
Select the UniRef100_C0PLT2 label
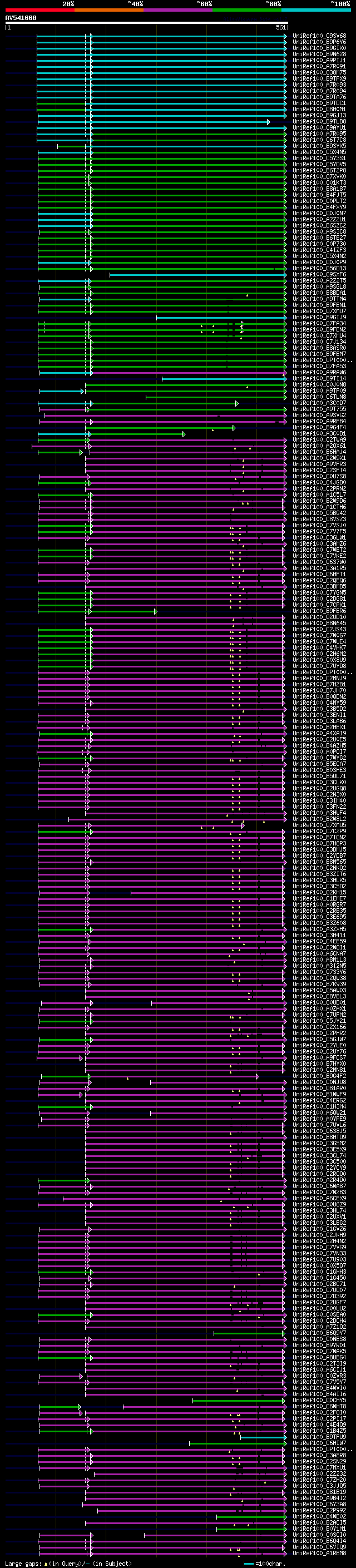coord(319,201)
